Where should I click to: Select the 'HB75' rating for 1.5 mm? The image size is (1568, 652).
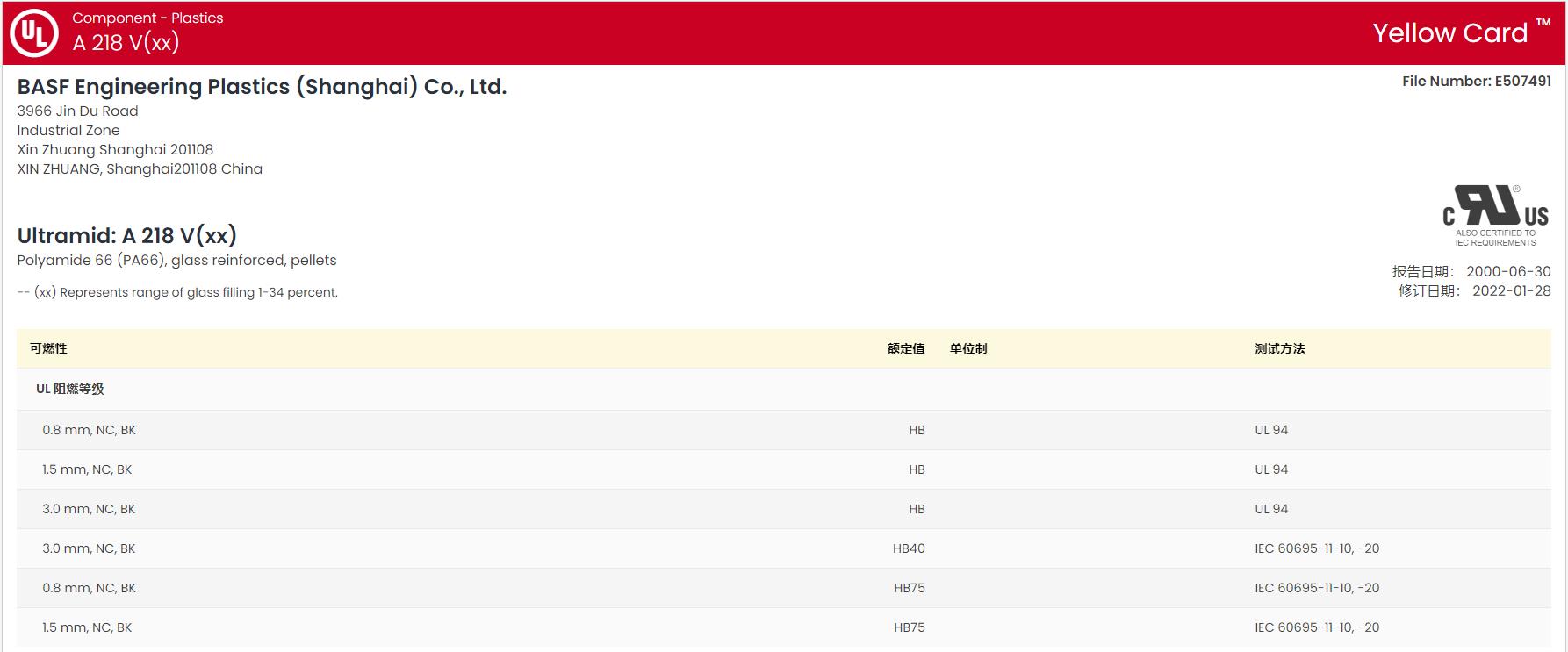910,627
